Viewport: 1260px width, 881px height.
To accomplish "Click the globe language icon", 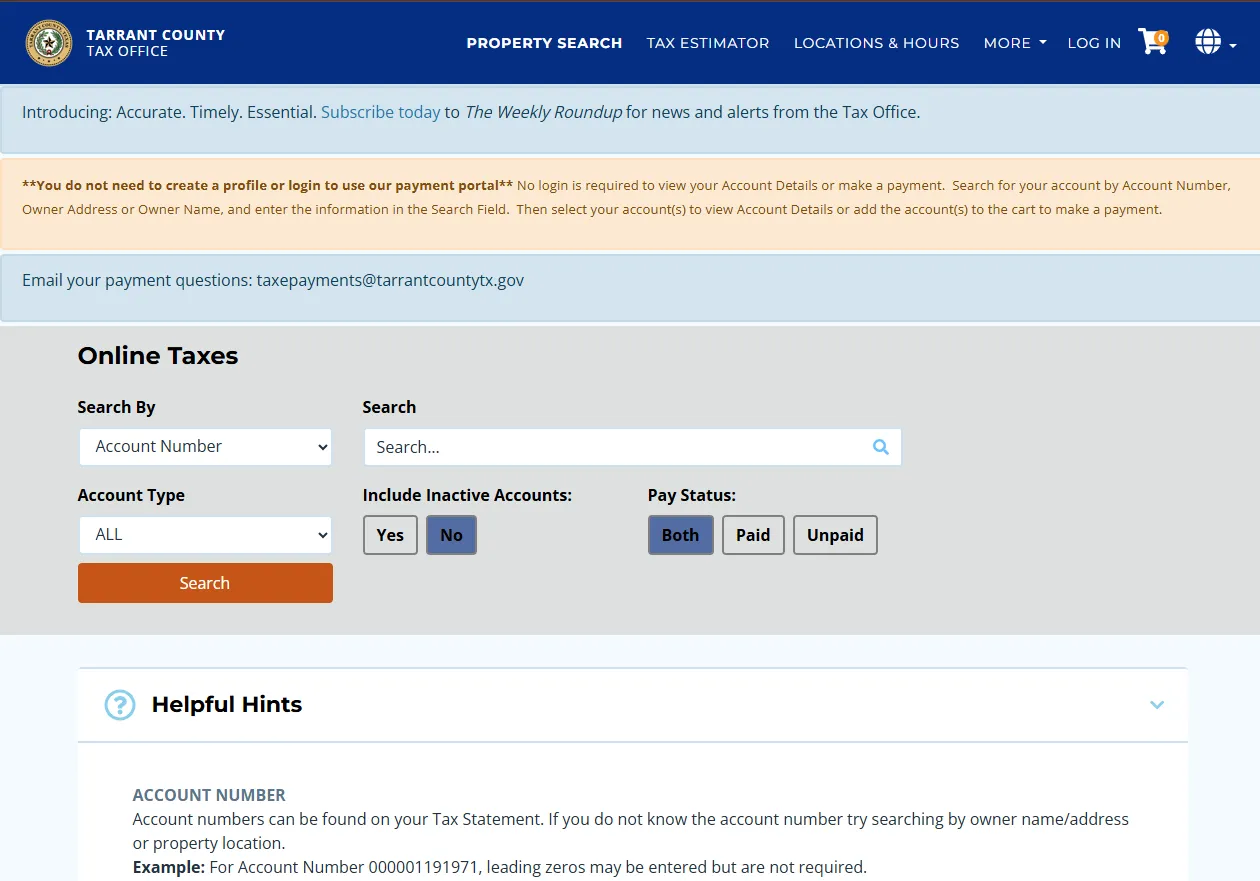I will click(x=1208, y=42).
